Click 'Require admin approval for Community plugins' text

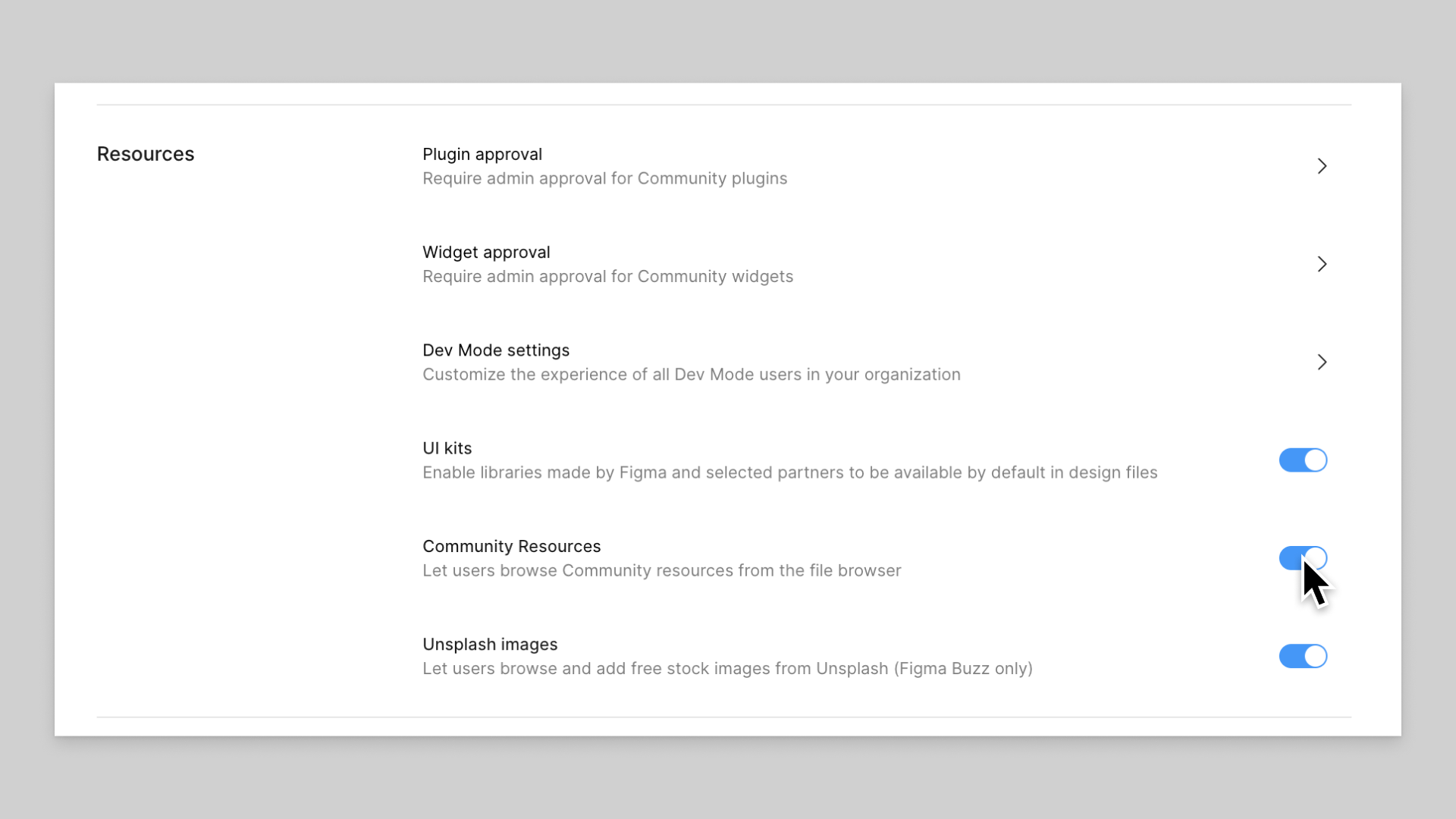pyautogui.click(x=605, y=179)
